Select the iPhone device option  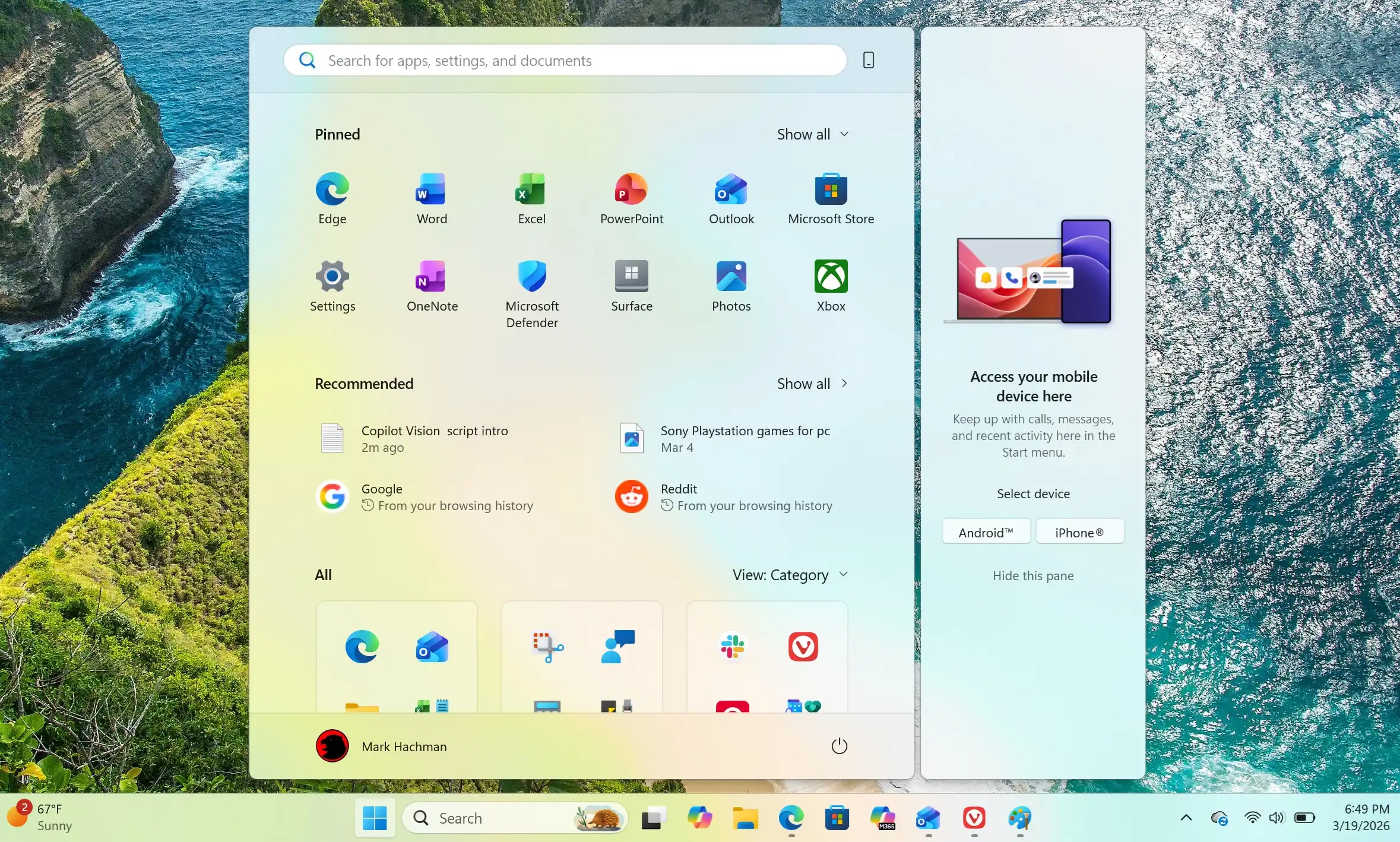1079,531
